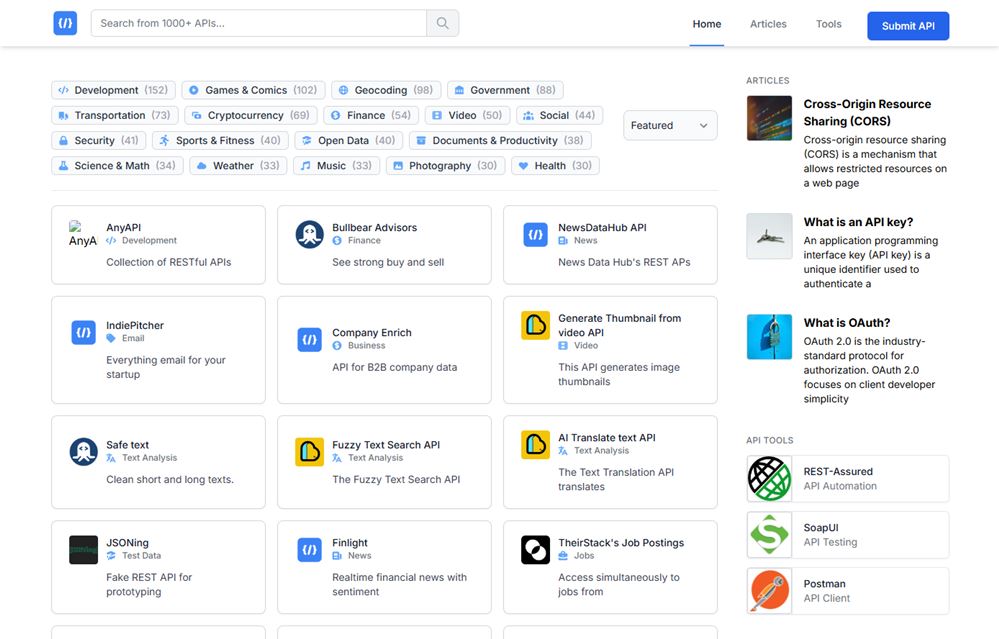
Task: Open the Company Enrich title
Action: pyautogui.click(x=371, y=333)
